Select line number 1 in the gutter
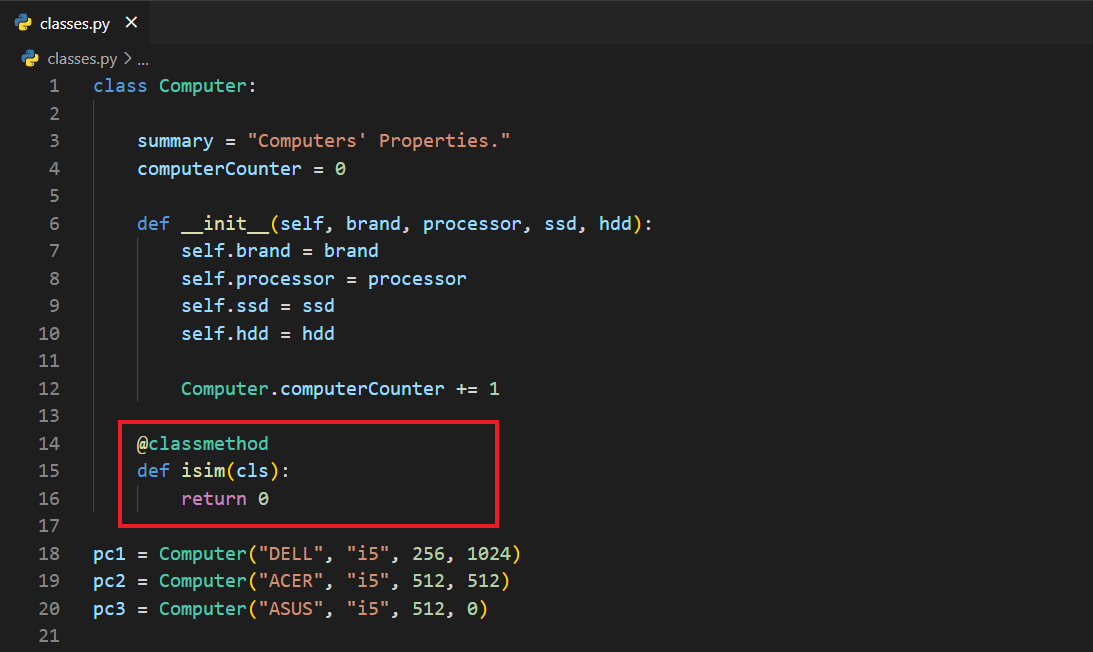Screen dimensions: 1093x652 54,86
